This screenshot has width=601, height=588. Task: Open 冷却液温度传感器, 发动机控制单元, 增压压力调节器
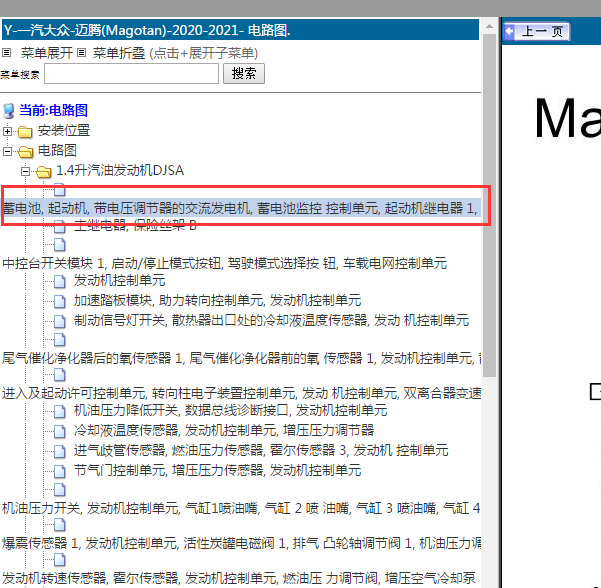point(224,430)
